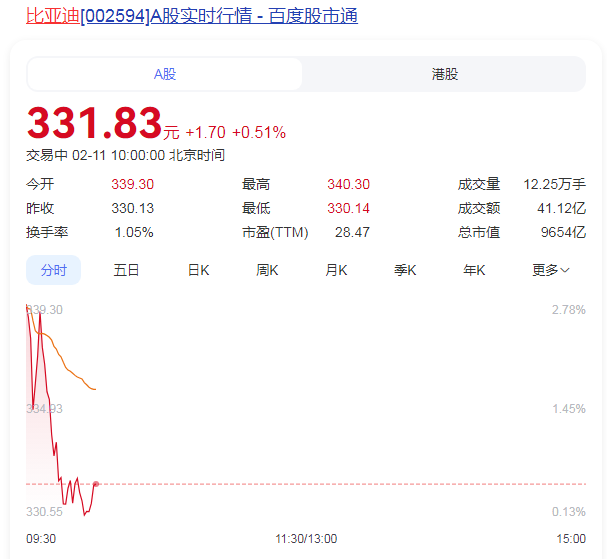Viewport: 607px width, 559px height.
Task: Select the 分时 chart tab
Action: (53, 270)
